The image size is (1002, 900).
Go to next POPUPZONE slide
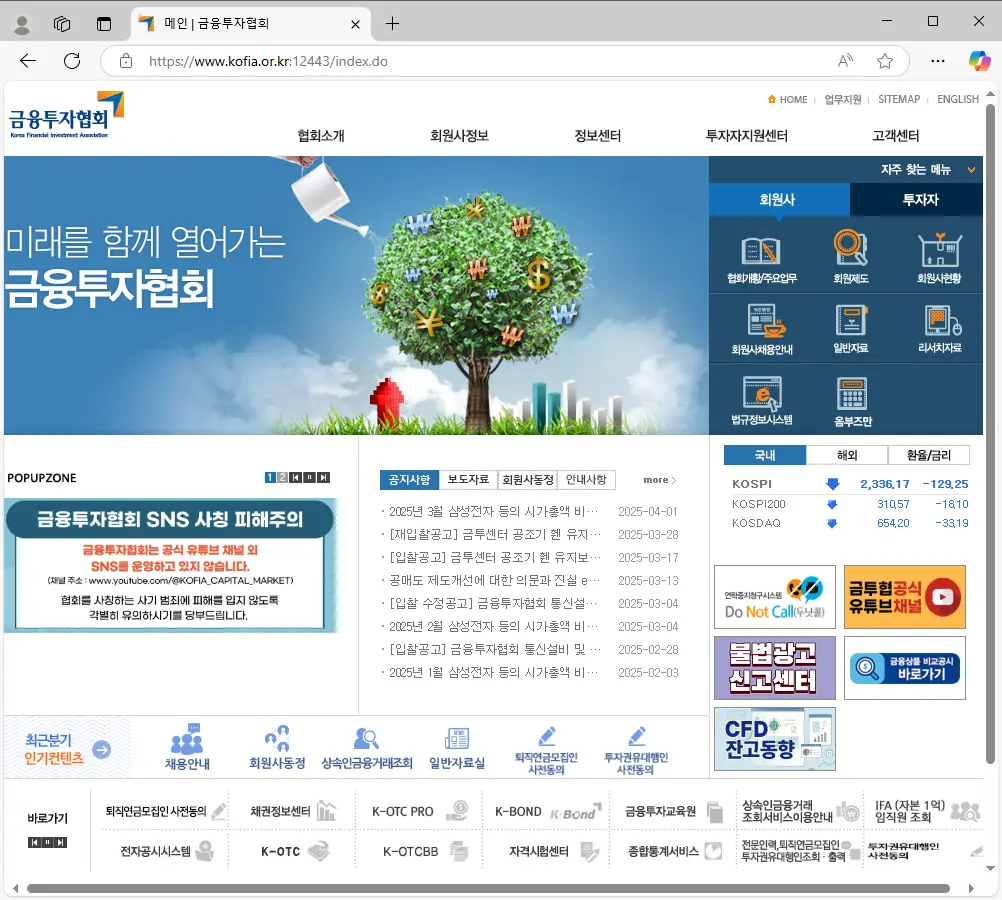324,477
